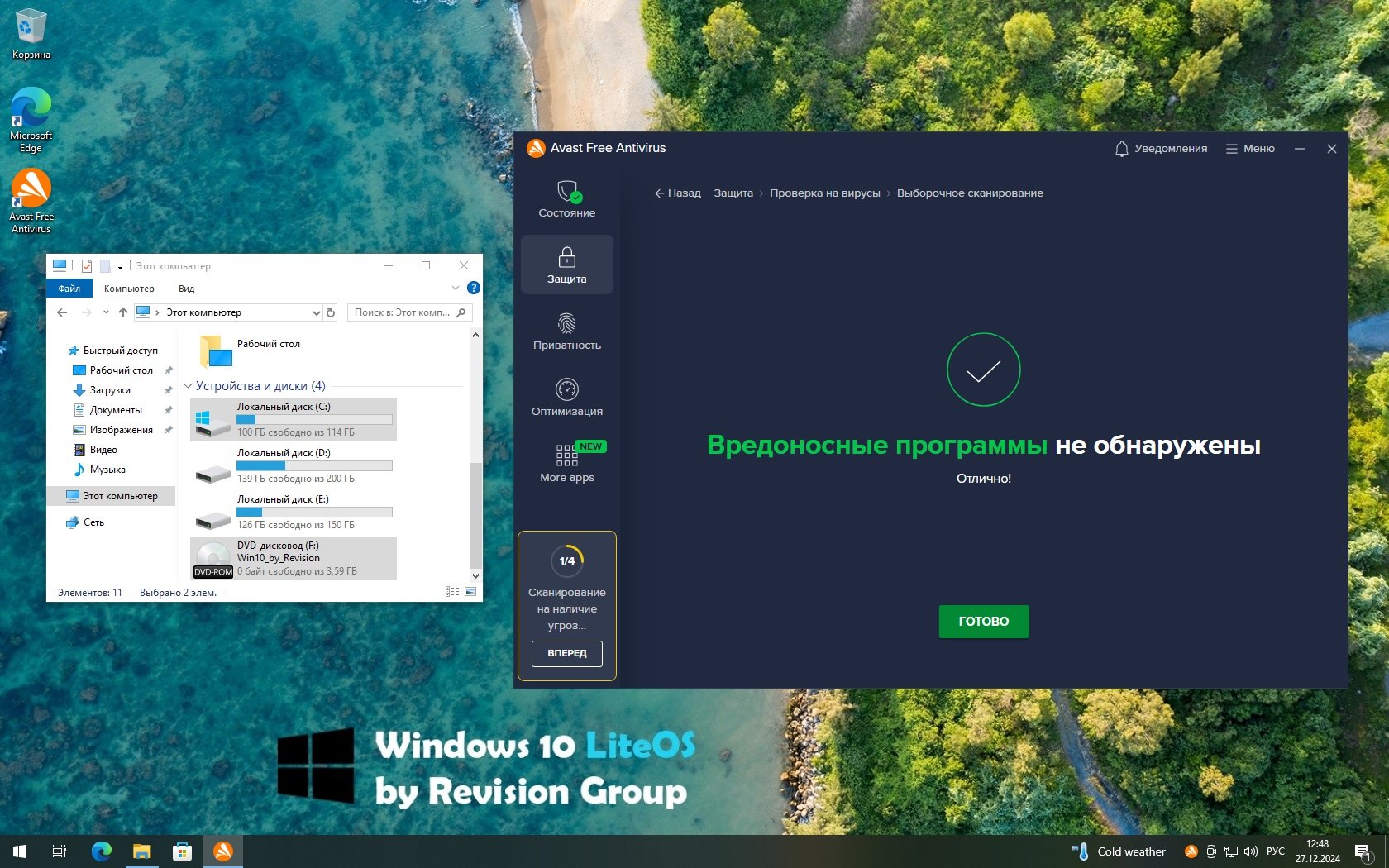Open Explorer help question mark icon
Image resolution: width=1389 pixels, height=868 pixels.
click(474, 288)
